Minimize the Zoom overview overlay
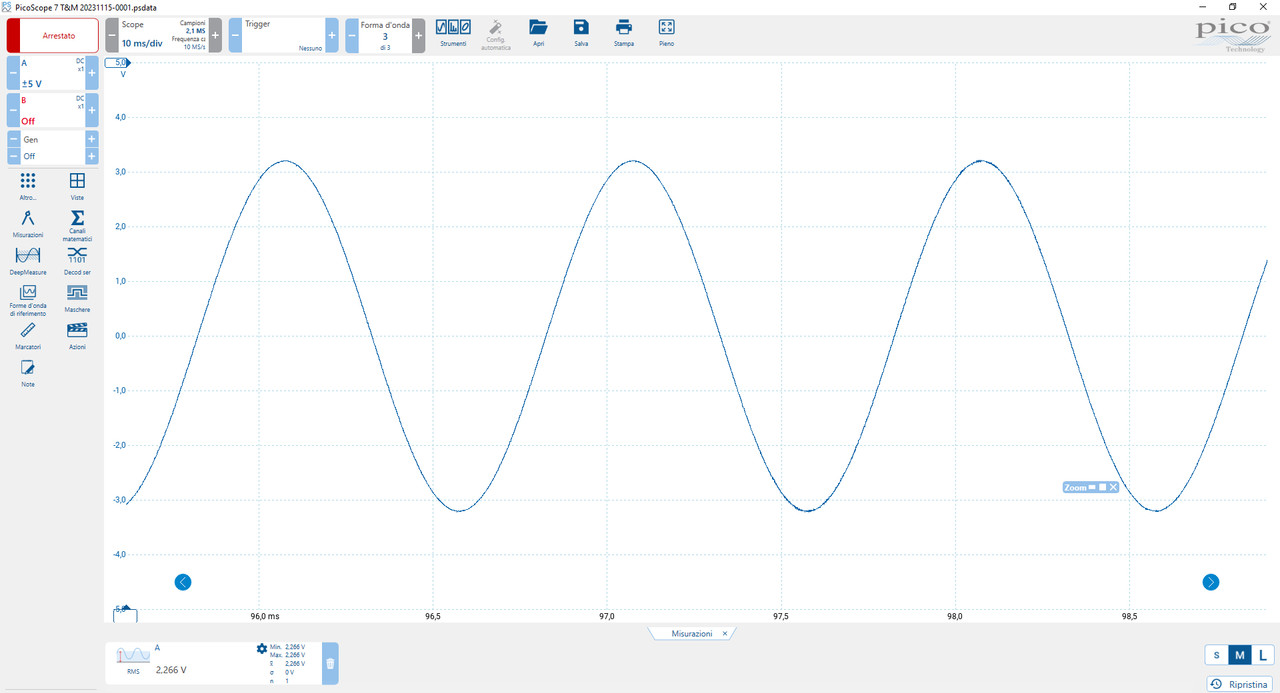This screenshot has width=1280, height=693. click(1092, 487)
